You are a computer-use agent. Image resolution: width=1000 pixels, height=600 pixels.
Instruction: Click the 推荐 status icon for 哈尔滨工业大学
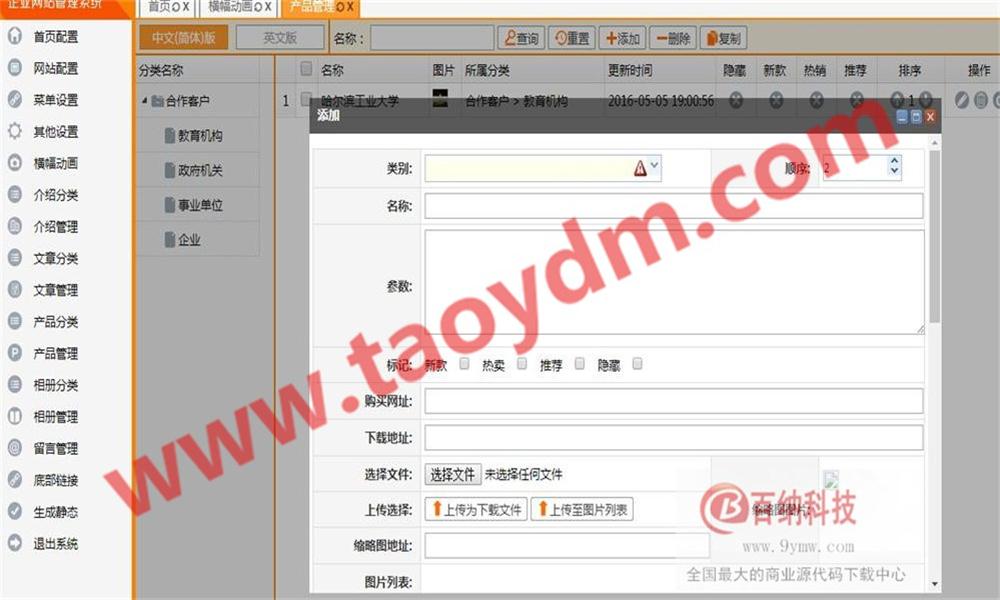[x=857, y=100]
